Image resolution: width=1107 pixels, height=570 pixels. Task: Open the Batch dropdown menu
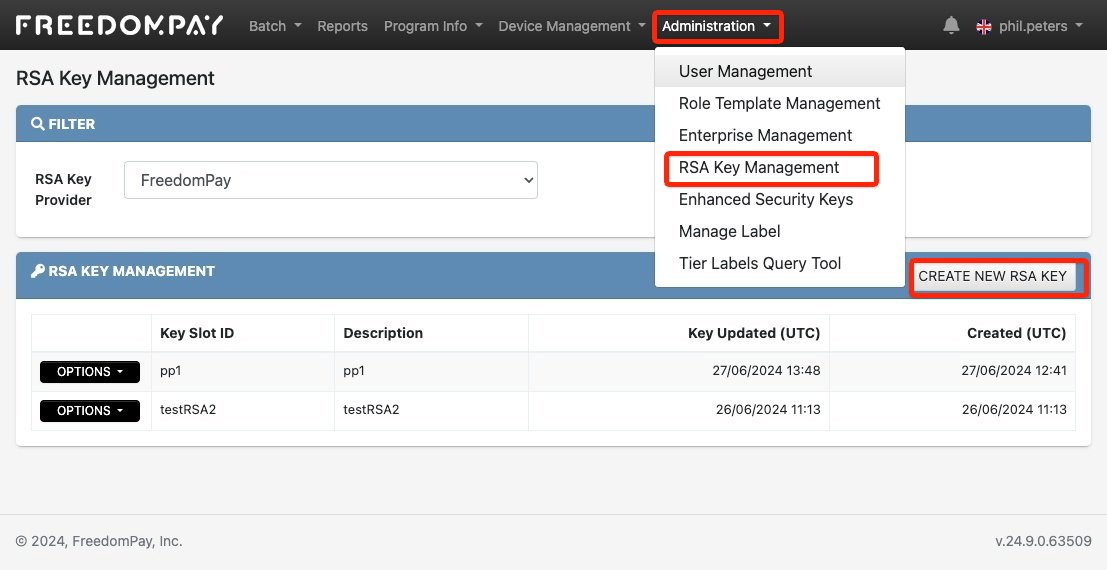coord(275,26)
